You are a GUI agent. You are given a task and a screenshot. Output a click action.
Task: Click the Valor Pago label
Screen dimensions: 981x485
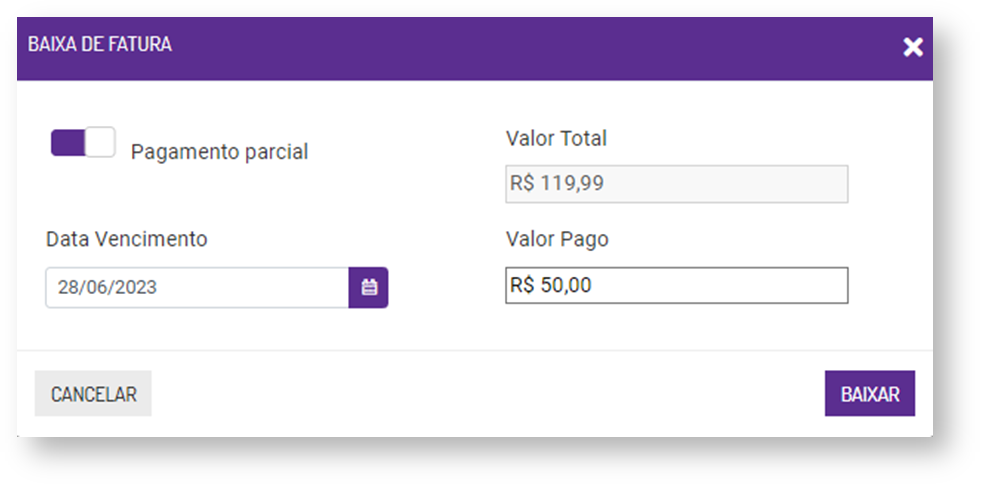tap(557, 239)
